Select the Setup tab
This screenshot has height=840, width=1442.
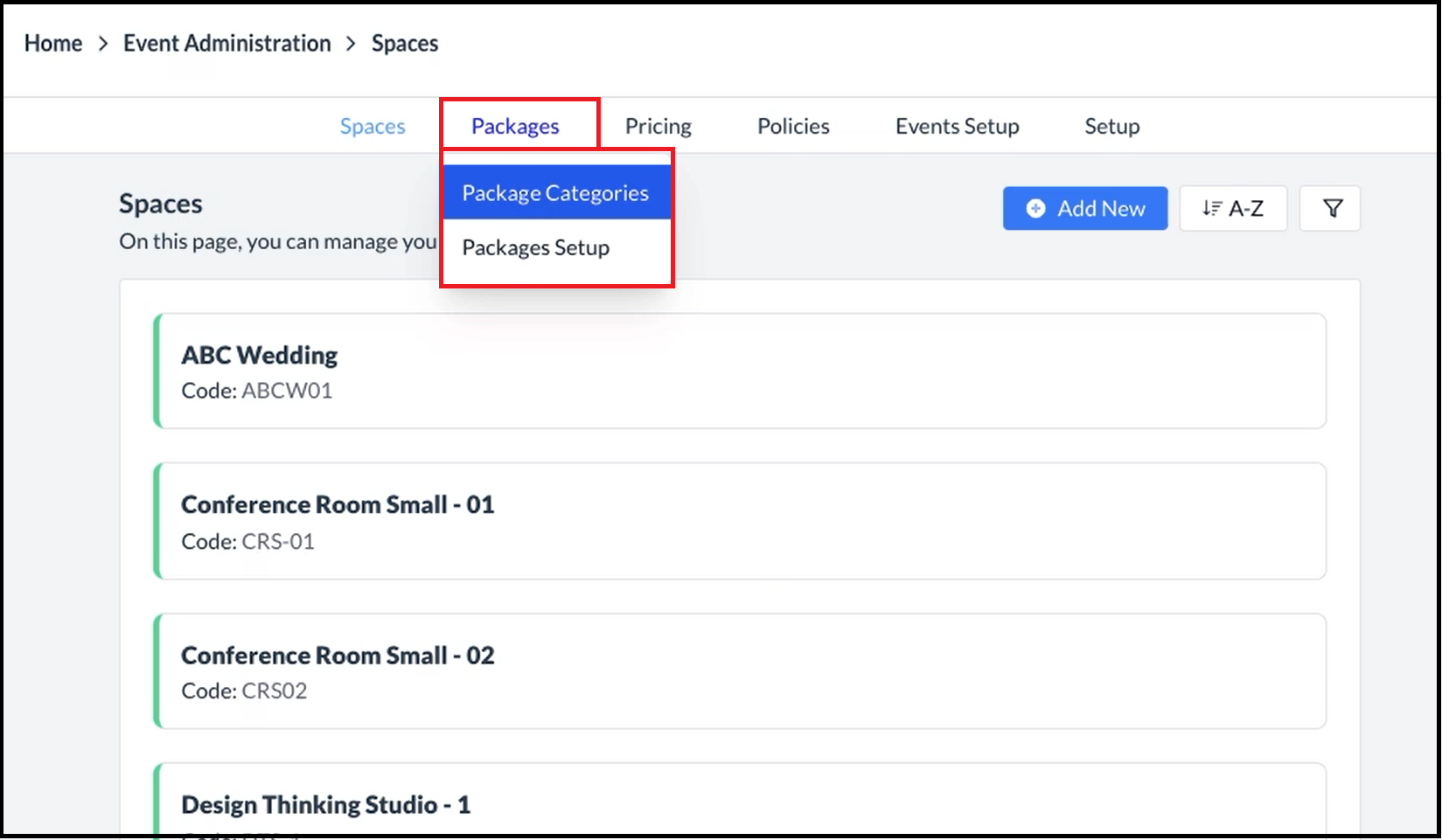pos(1111,127)
